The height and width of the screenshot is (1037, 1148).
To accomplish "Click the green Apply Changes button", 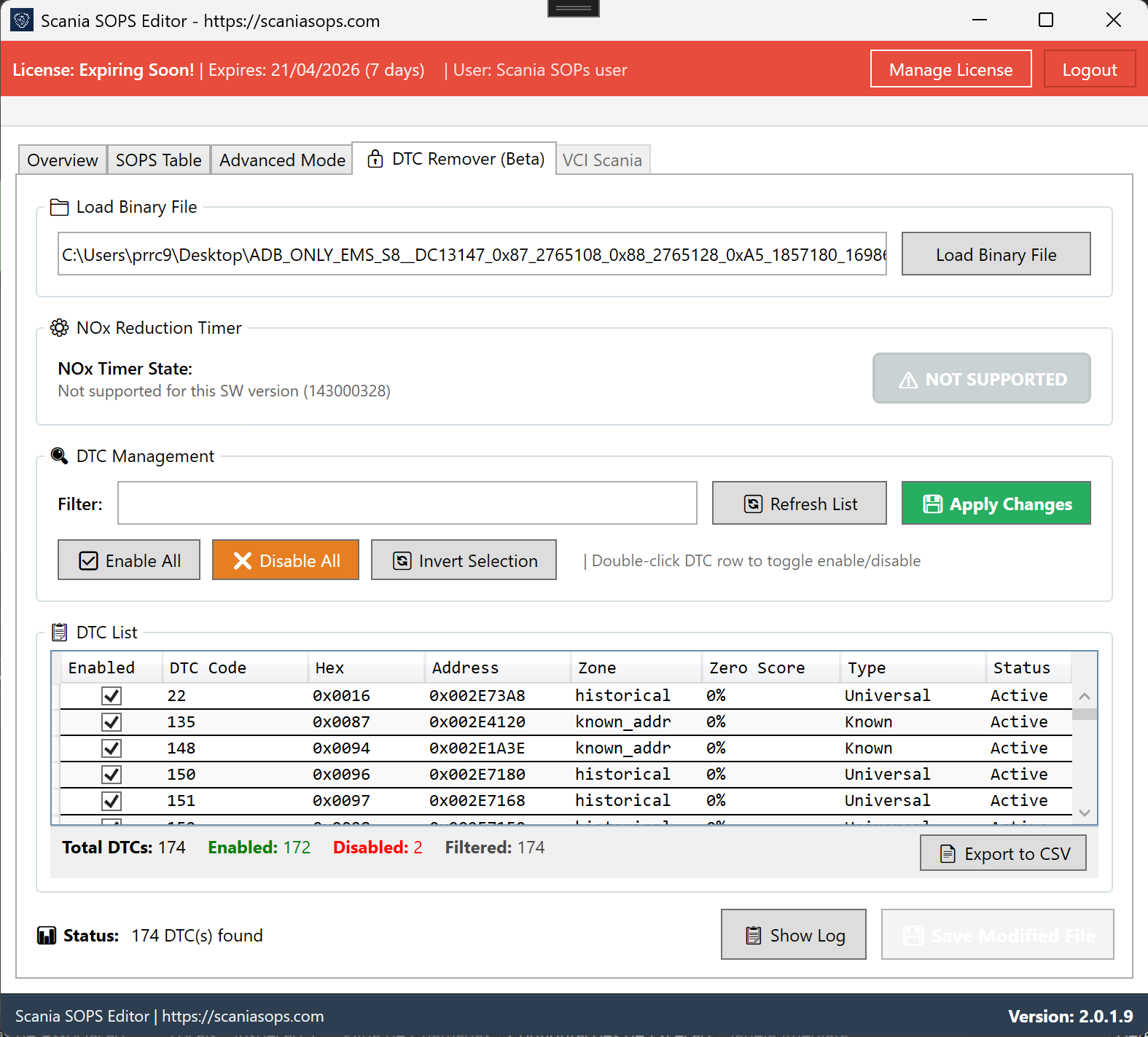I will tap(996, 504).
